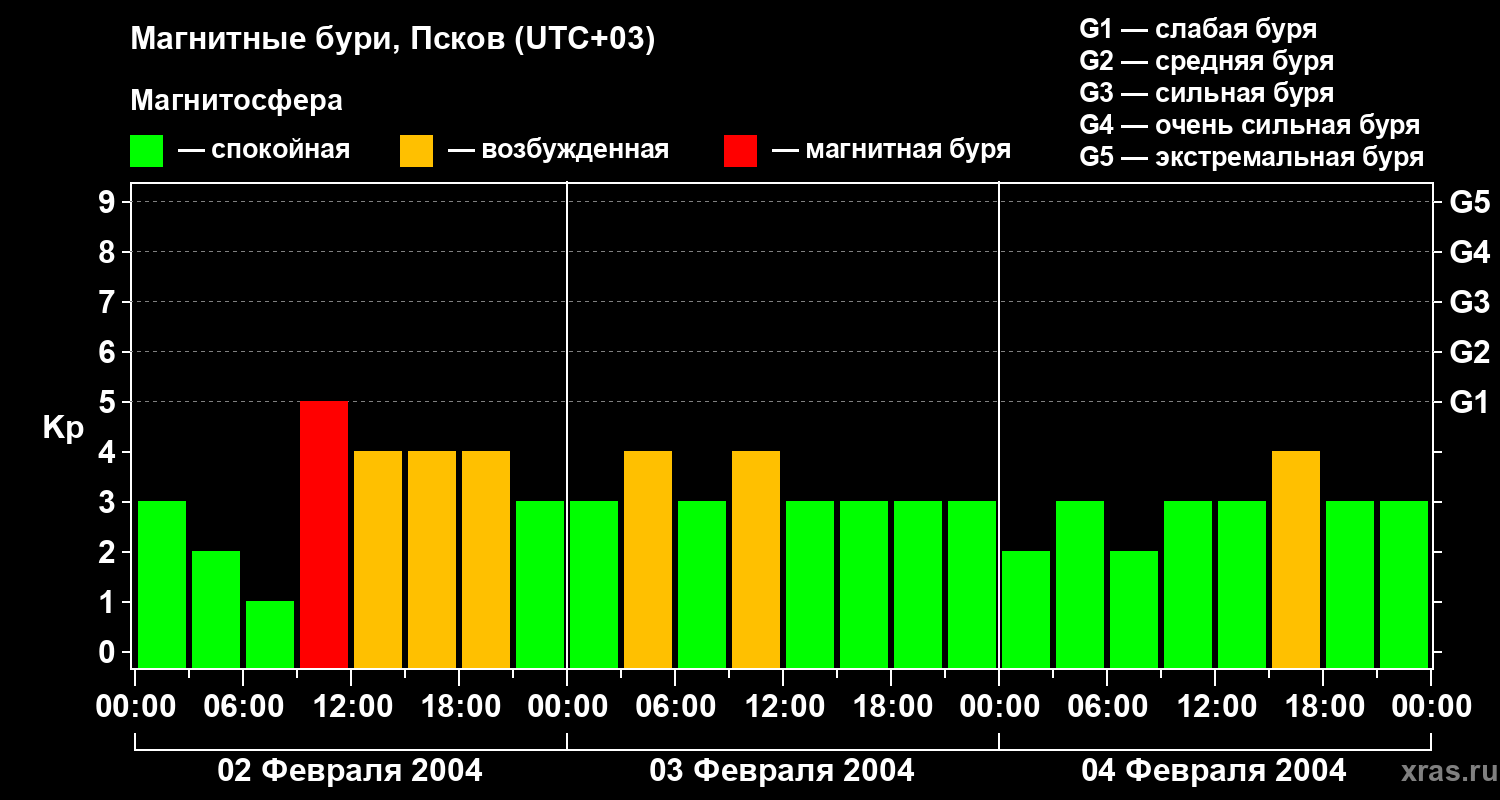Select the shortest green bar with Kp 1

pyautogui.click(x=270, y=634)
